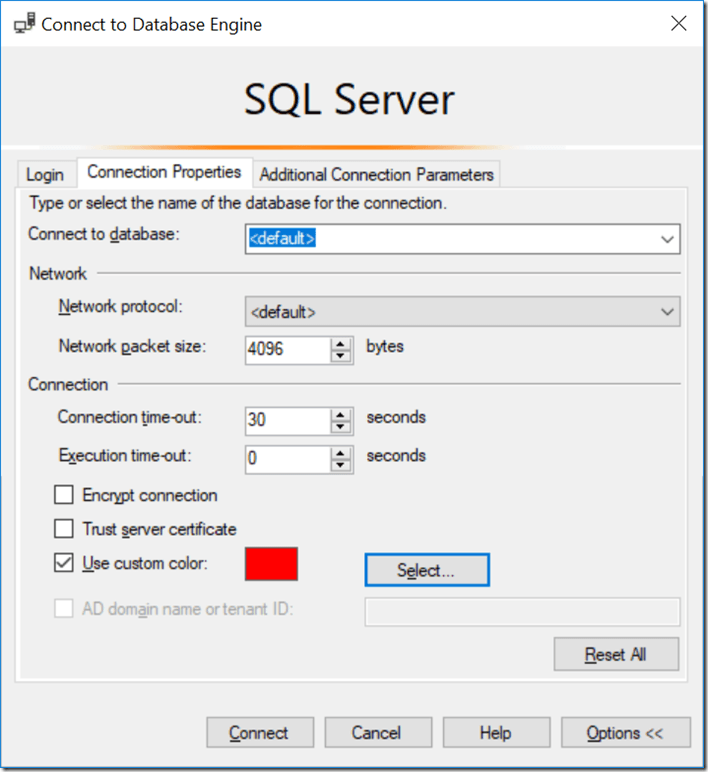708x772 pixels.
Task: Click the Network protocol label
Action: tap(120, 307)
